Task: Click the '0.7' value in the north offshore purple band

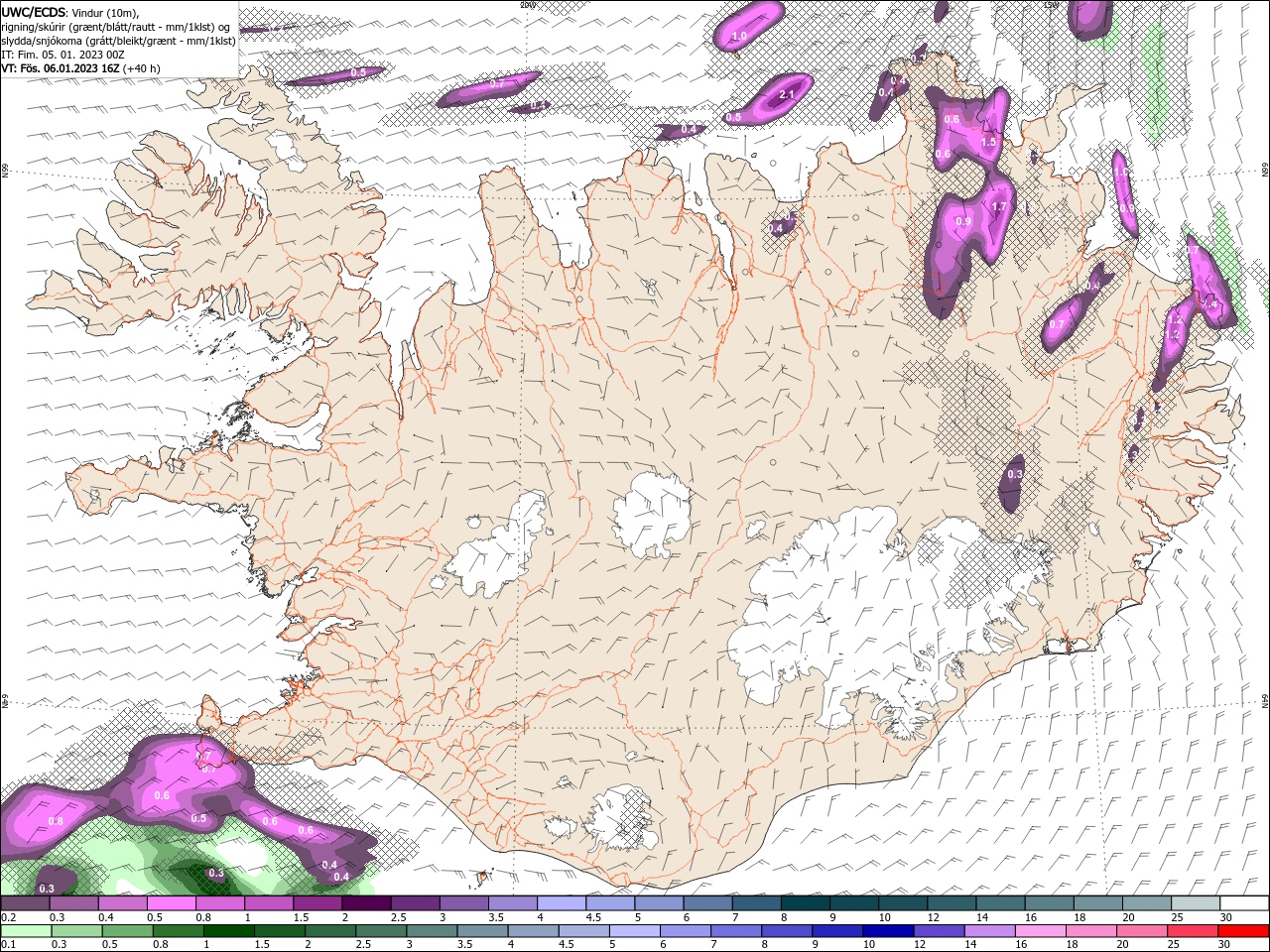Action: 497,85
